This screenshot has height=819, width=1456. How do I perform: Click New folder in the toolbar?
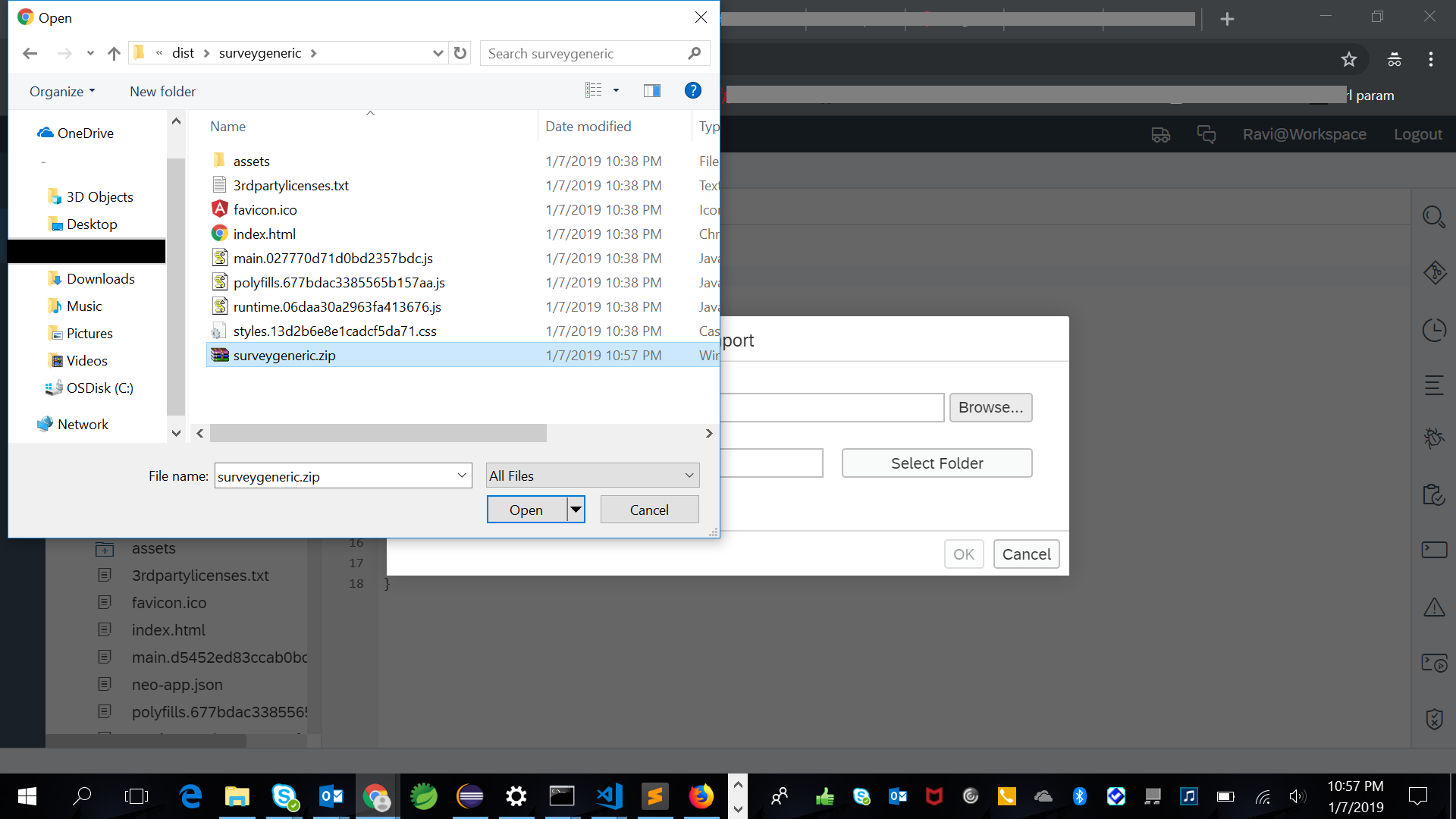tap(162, 91)
